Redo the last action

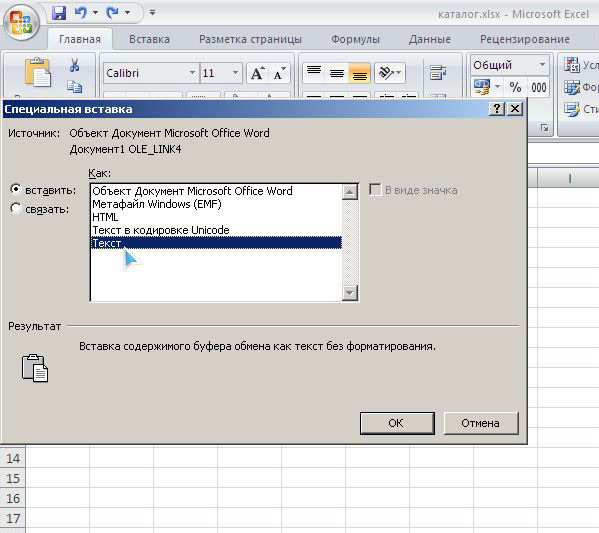112,13
